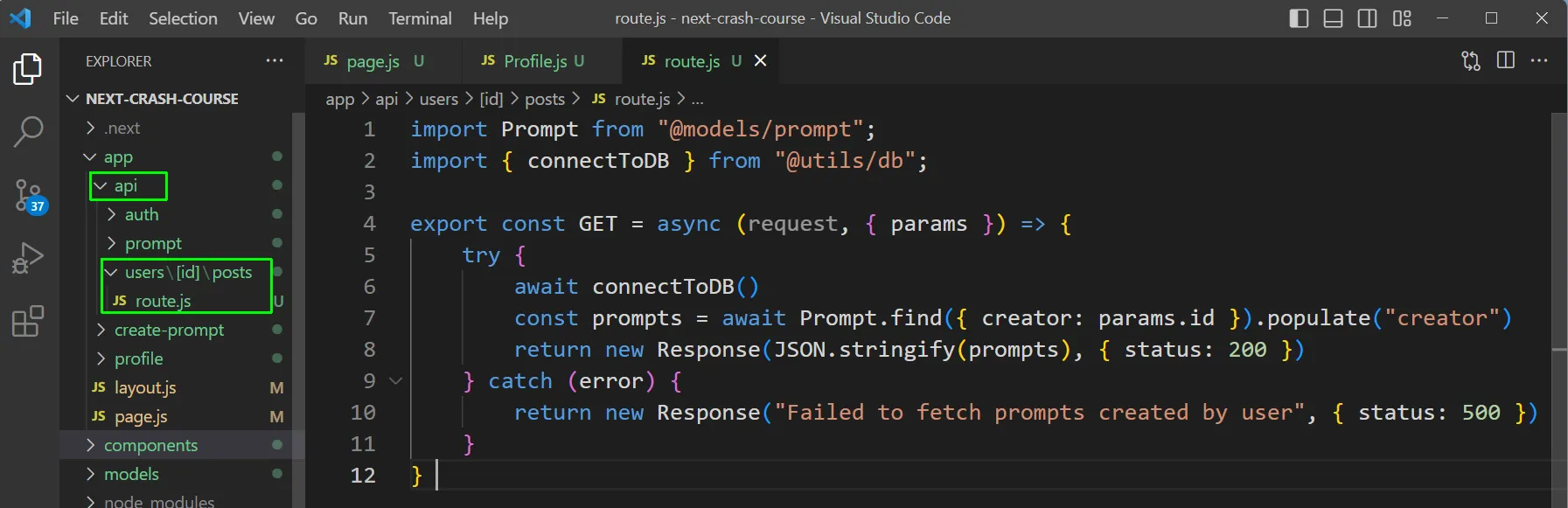Toggle the secondary side bar layout icon
Image resolution: width=1568 pixels, height=508 pixels.
click(x=1368, y=18)
